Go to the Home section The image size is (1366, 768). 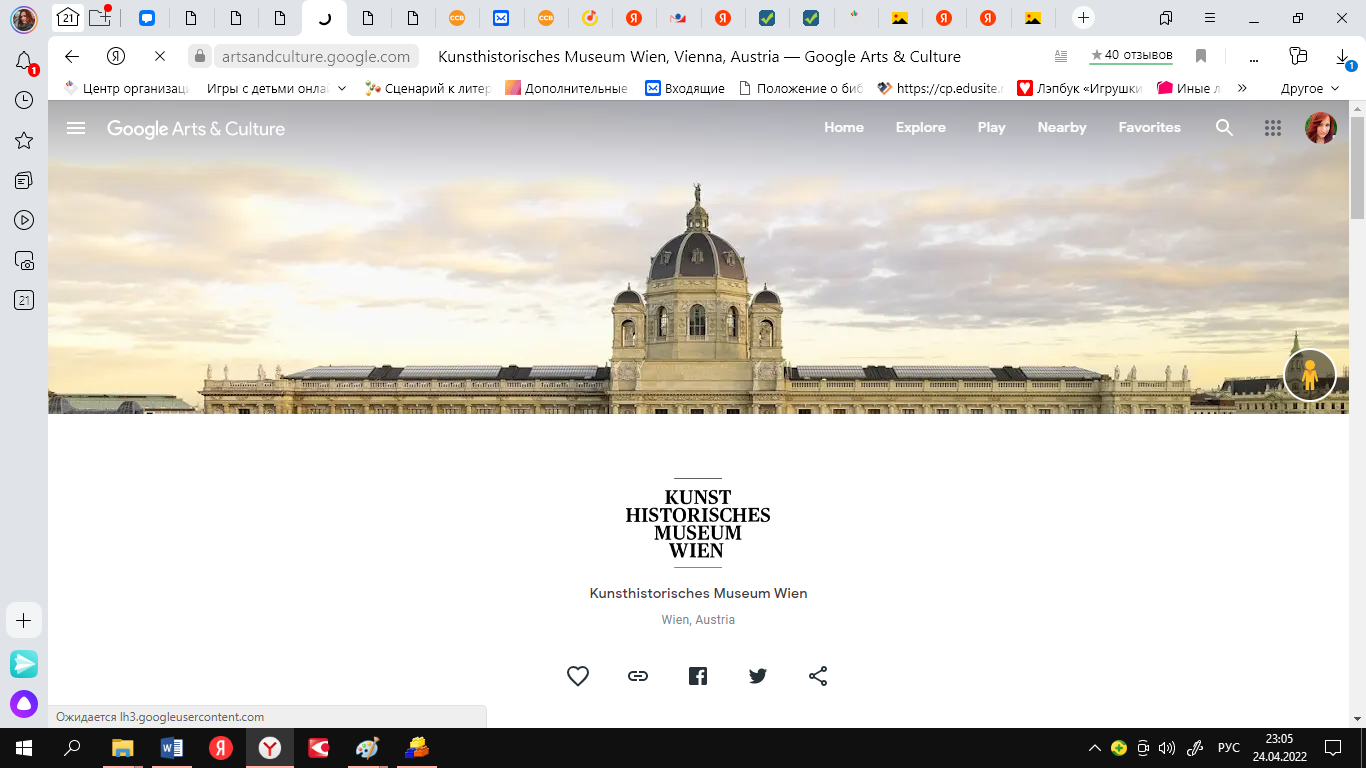pyautogui.click(x=844, y=127)
